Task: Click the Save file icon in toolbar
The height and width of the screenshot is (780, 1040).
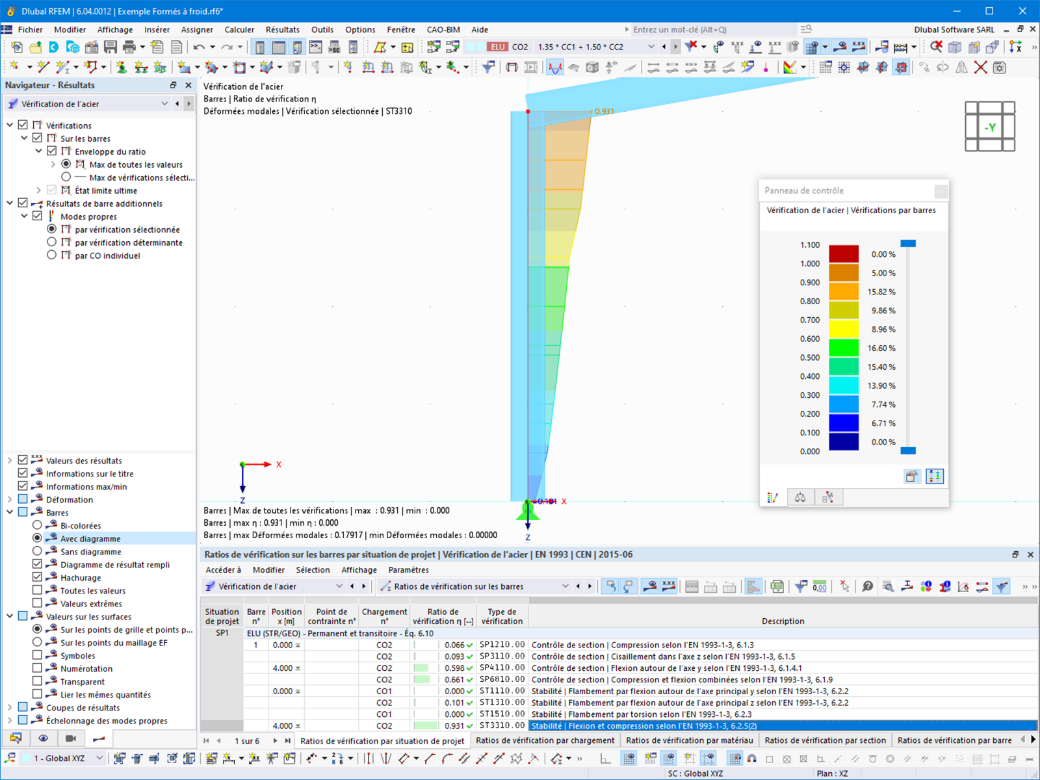Action: point(110,47)
